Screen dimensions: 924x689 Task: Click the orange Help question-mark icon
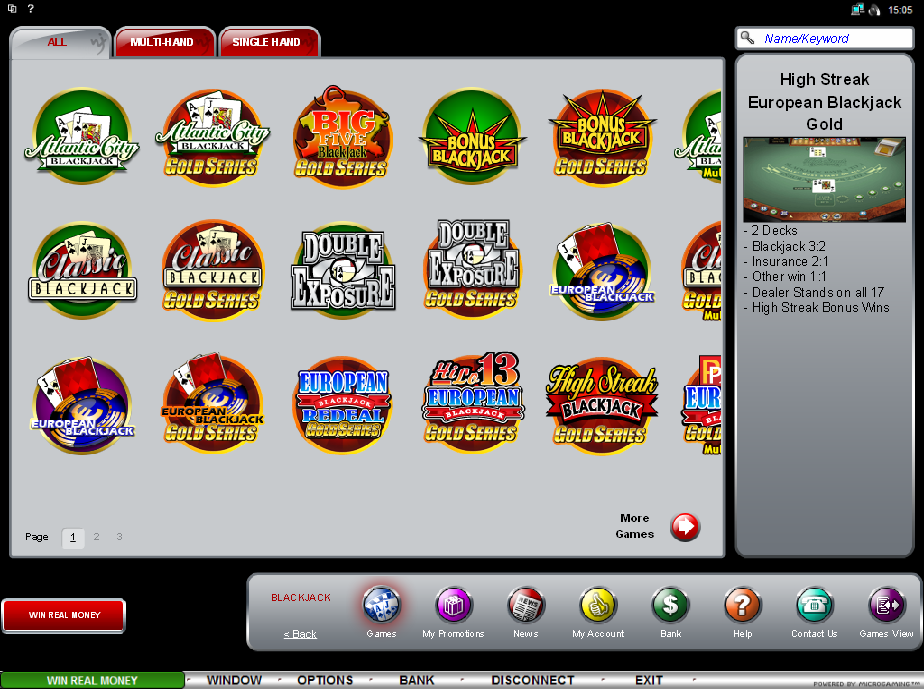pyautogui.click(x=742, y=605)
